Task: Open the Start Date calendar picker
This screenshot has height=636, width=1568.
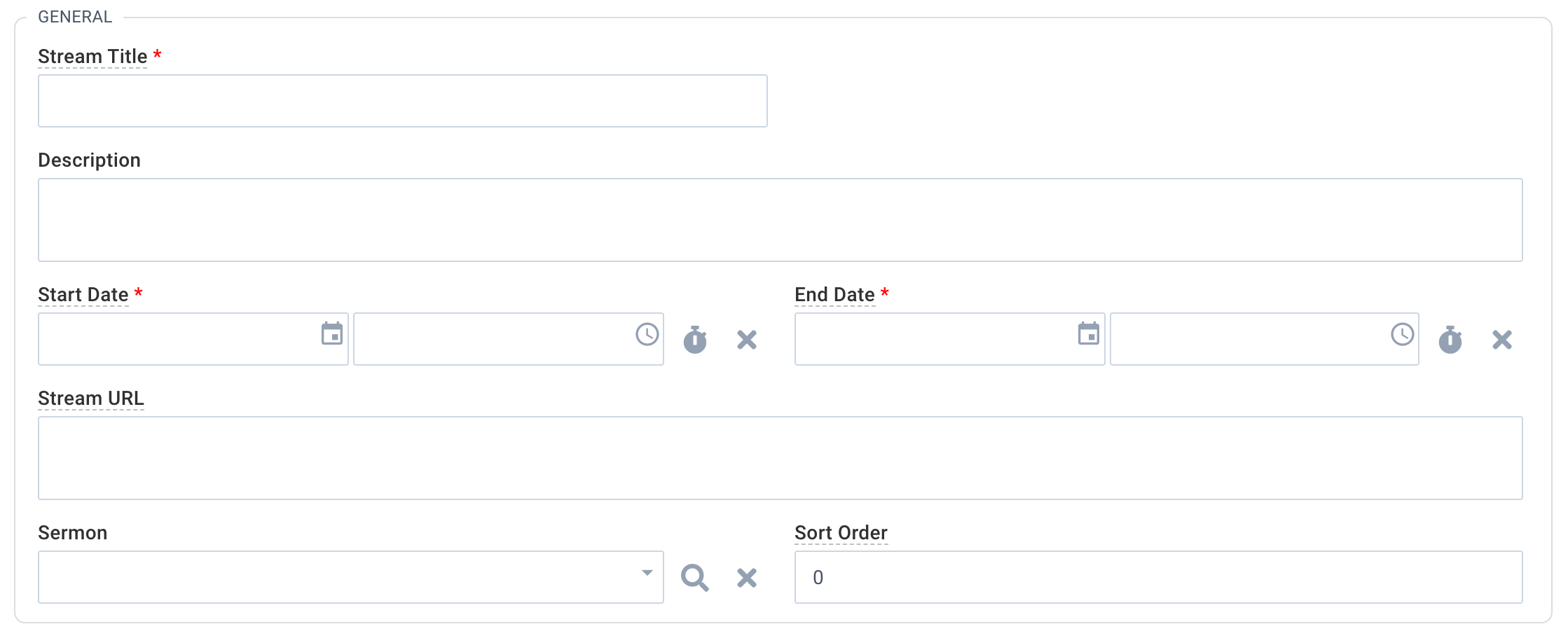Action: 332,333
